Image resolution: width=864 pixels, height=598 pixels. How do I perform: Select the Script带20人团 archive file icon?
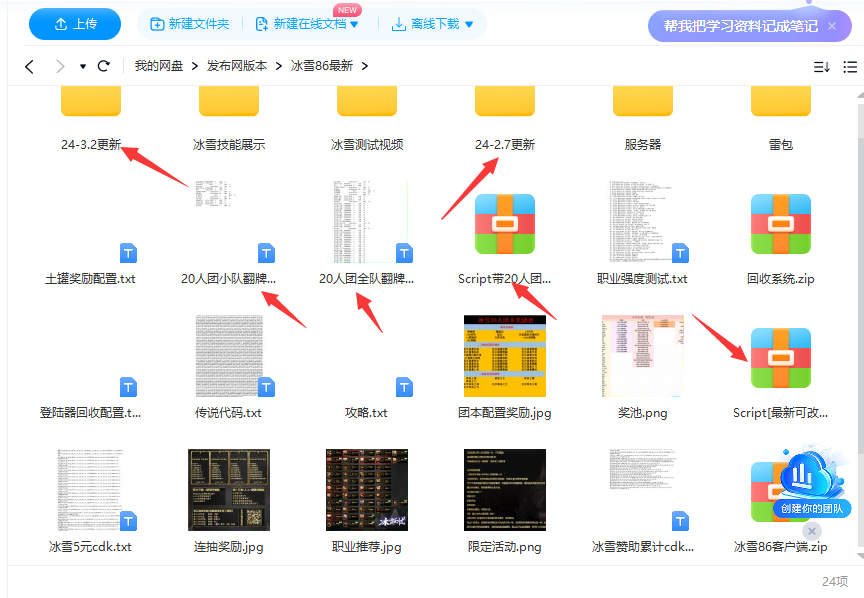click(x=504, y=223)
